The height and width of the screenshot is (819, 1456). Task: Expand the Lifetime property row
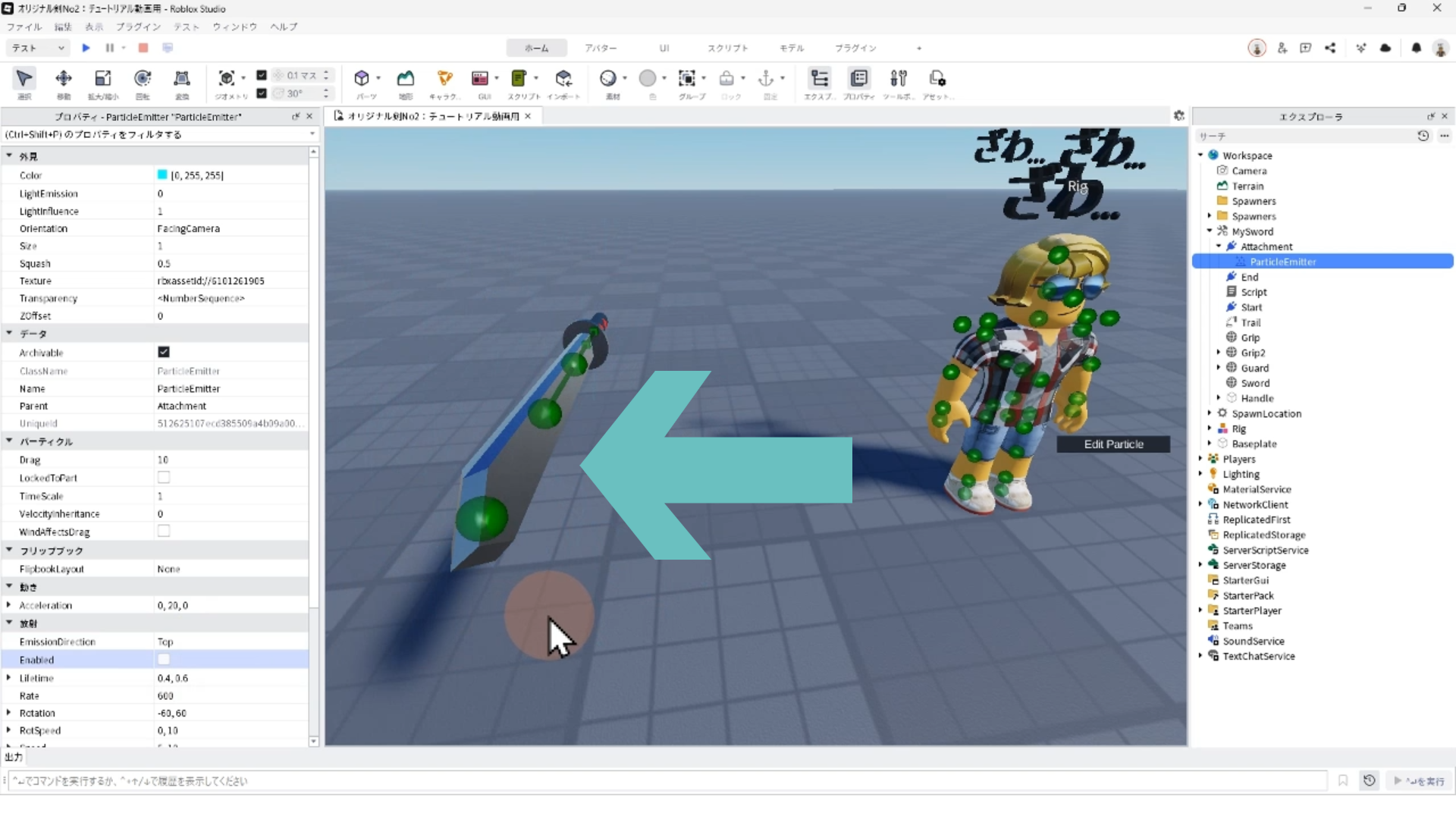tap(8, 678)
